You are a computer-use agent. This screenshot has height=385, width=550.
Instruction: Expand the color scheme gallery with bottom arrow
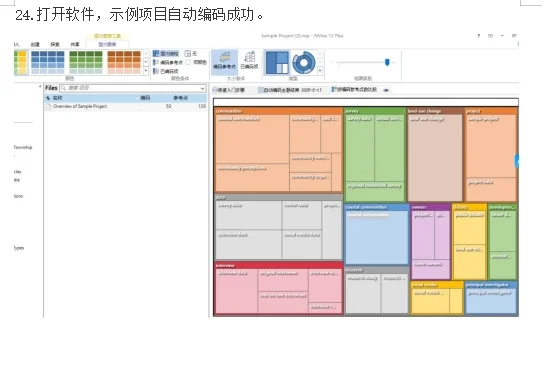tap(146, 71)
